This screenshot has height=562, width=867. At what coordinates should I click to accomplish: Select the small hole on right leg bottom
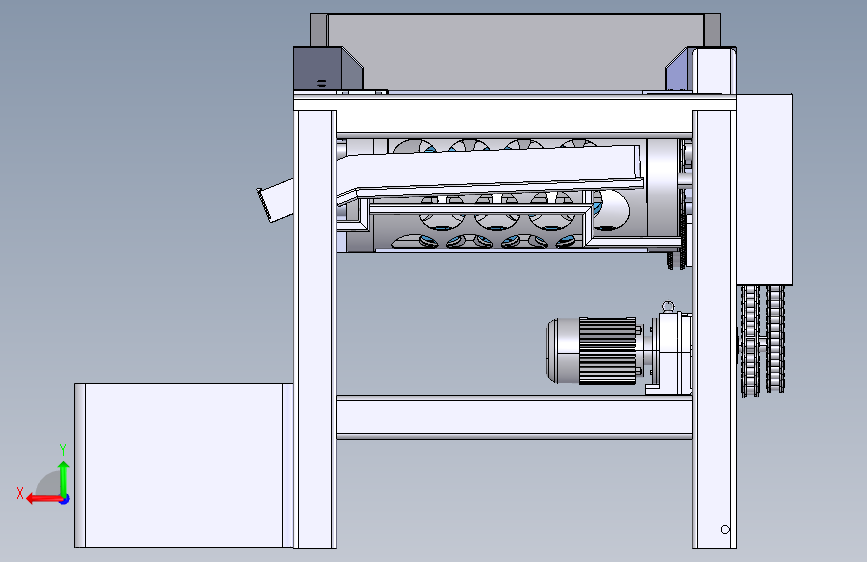pyautogui.click(x=725, y=529)
